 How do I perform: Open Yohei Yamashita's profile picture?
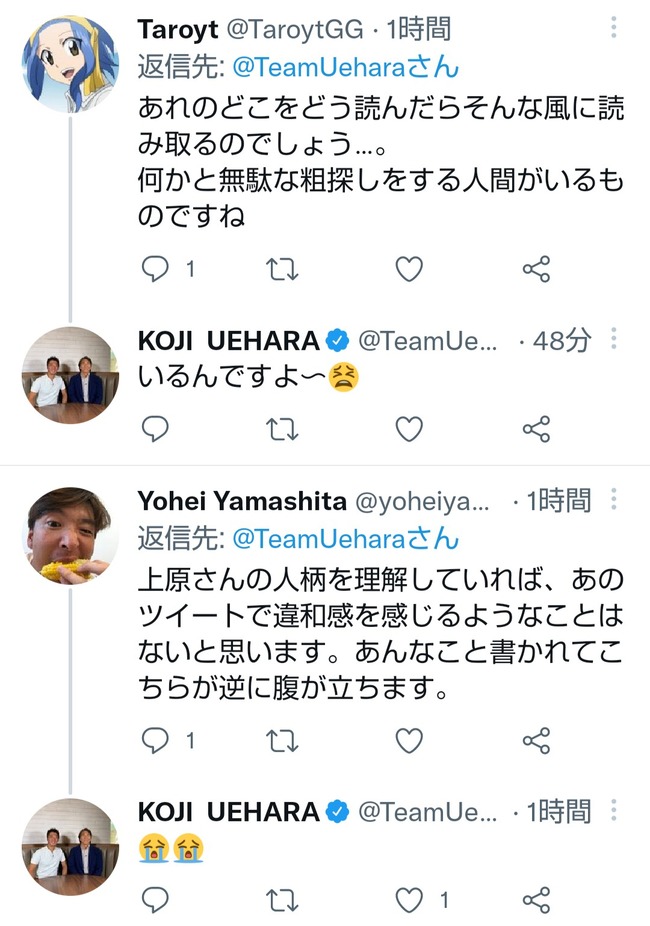click(70, 536)
